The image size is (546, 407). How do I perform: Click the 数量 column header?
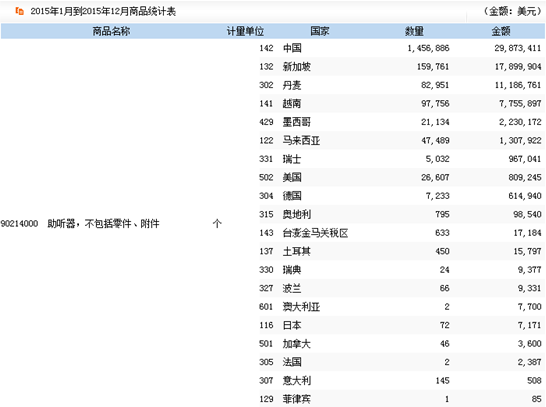point(414,31)
